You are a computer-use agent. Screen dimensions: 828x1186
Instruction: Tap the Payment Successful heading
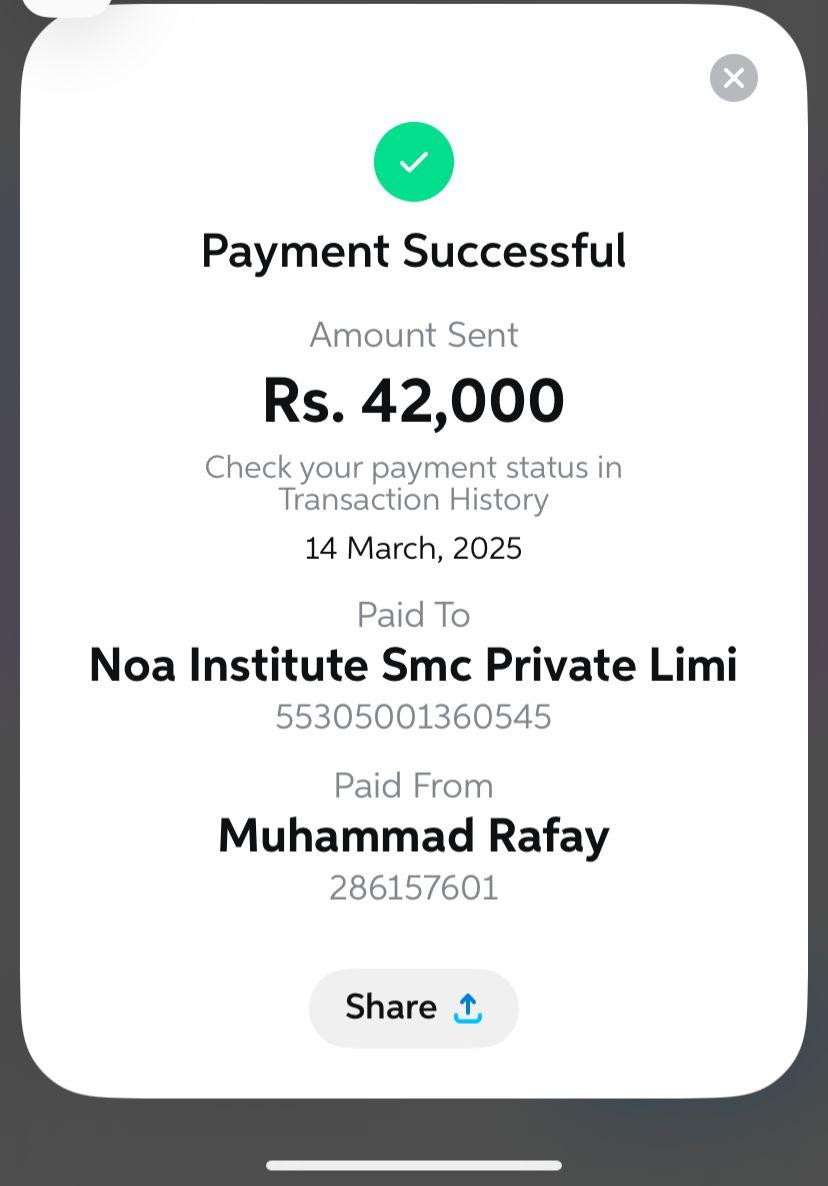(x=414, y=251)
